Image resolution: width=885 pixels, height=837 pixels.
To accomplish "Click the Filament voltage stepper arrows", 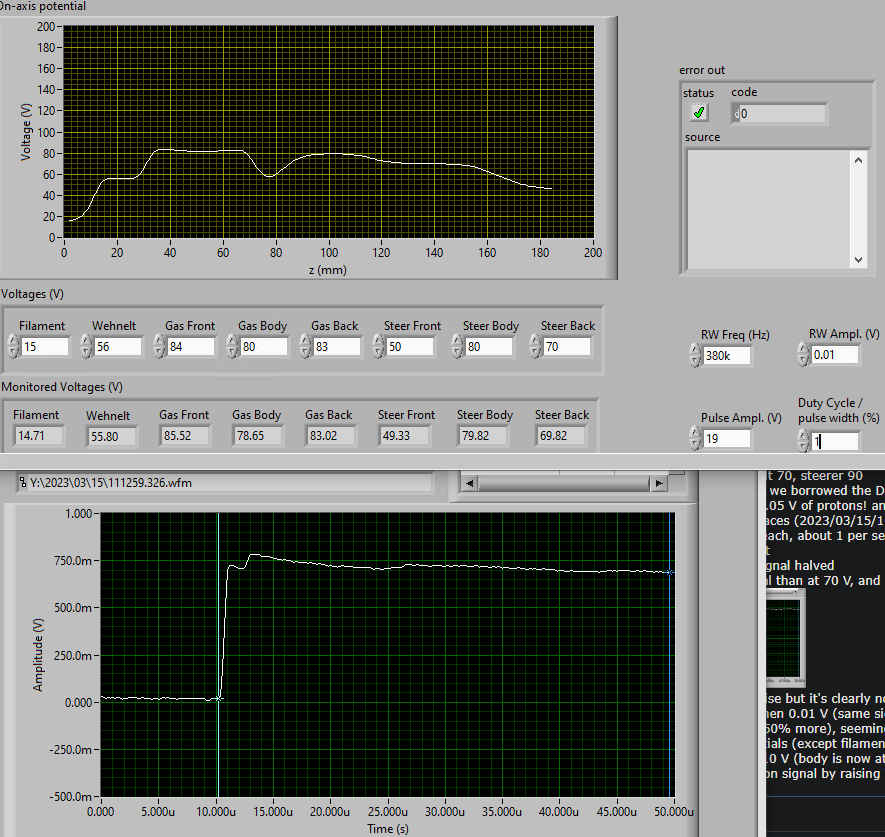I will tap(13, 346).
